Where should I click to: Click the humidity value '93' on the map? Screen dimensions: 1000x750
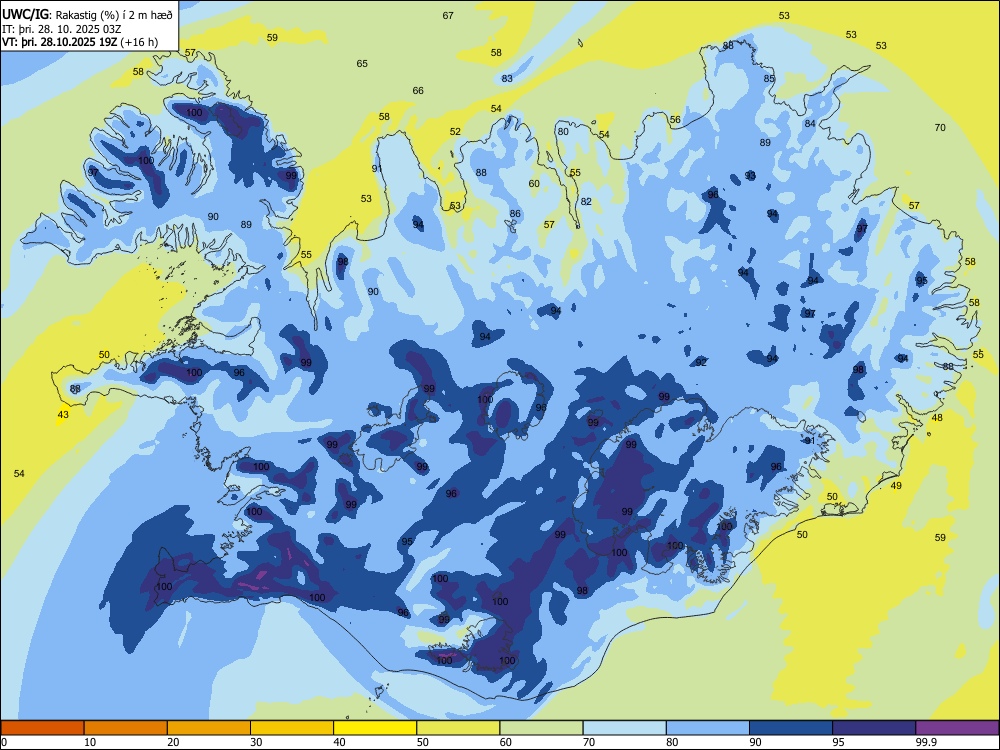point(750,175)
